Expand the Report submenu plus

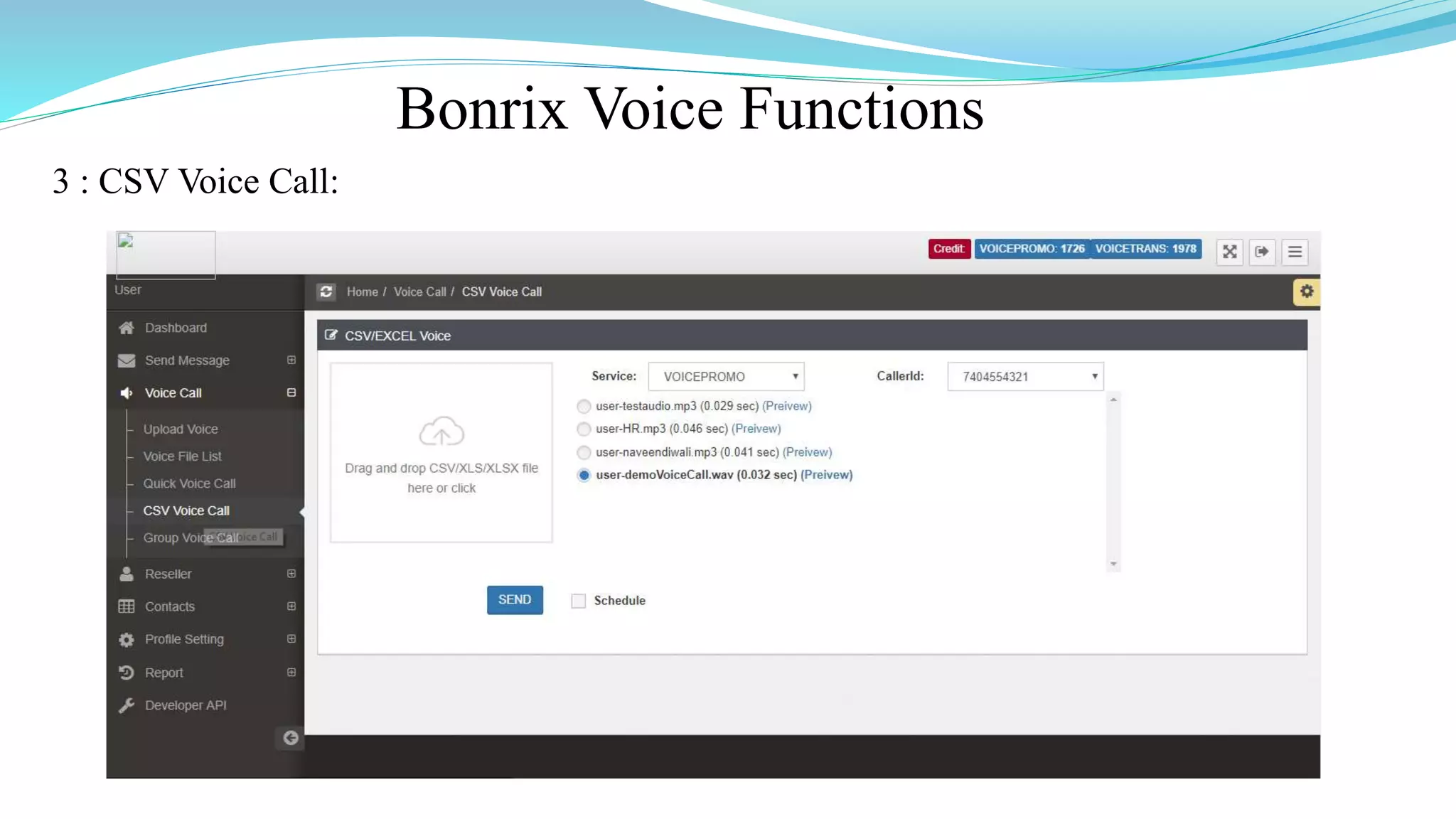click(291, 672)
